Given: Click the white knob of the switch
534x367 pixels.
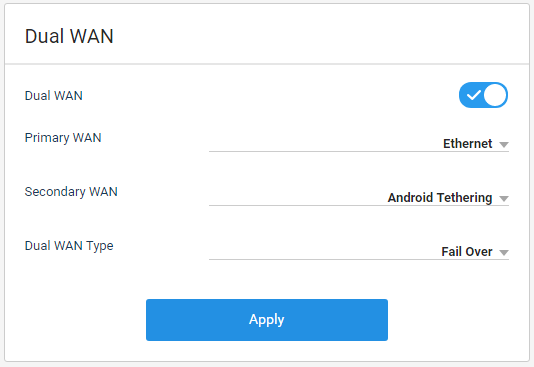Looking at the screenshot, I should pyautogui.click(x=495, y=95).
